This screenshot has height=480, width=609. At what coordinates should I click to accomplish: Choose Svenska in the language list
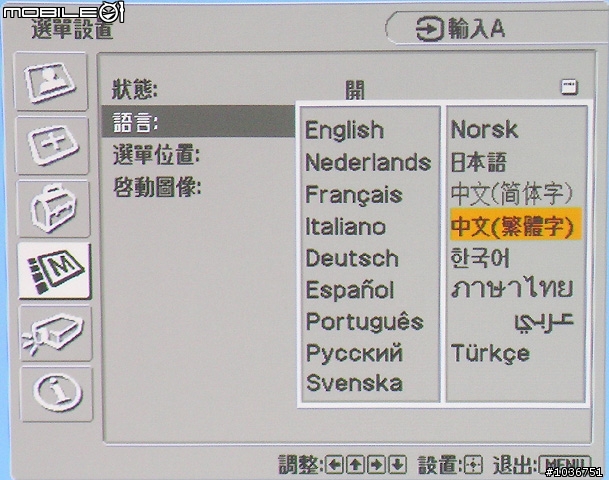click(x=354, y=383)
